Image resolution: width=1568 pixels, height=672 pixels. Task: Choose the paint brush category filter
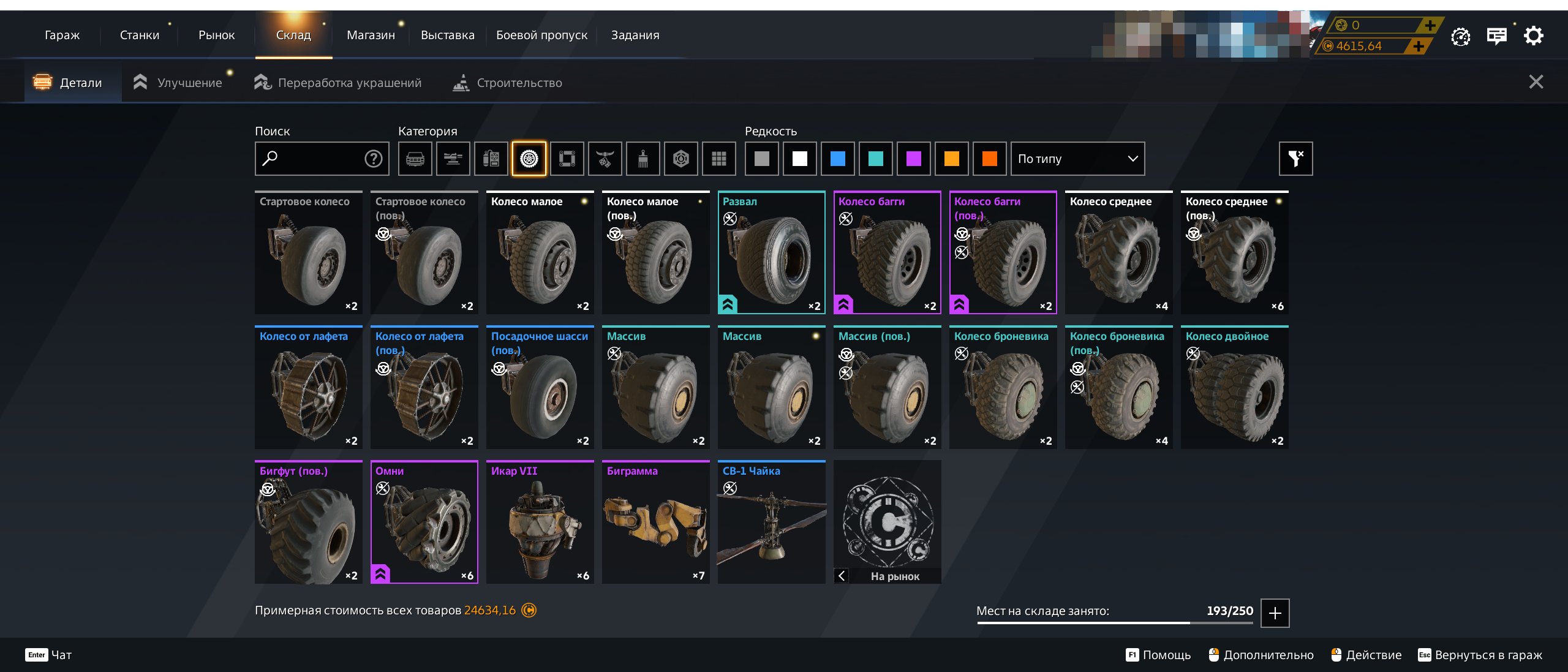[x=643, y=159]
